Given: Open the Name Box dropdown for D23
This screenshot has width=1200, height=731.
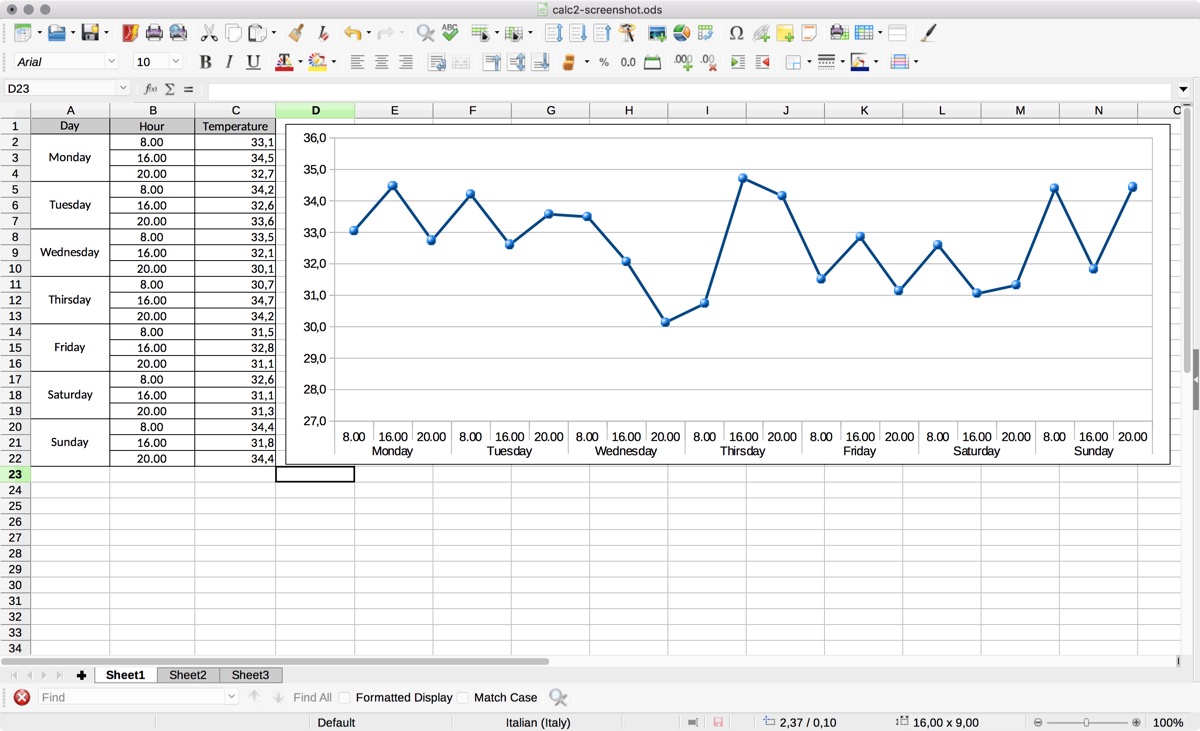Looking at the screenshot, I should point(123,89).
